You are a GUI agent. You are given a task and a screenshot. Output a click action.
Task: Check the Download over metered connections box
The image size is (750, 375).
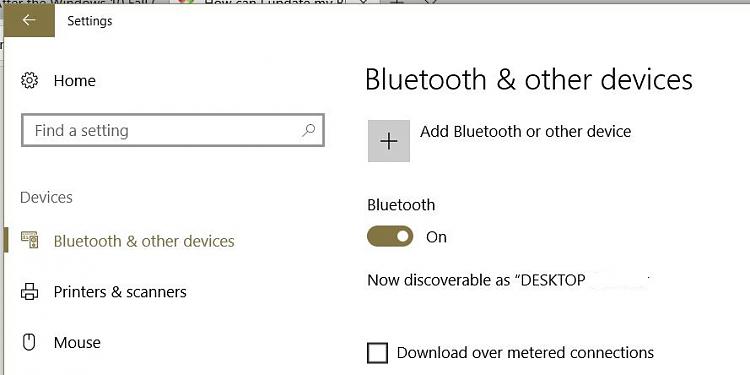click(x=377, y=353)
